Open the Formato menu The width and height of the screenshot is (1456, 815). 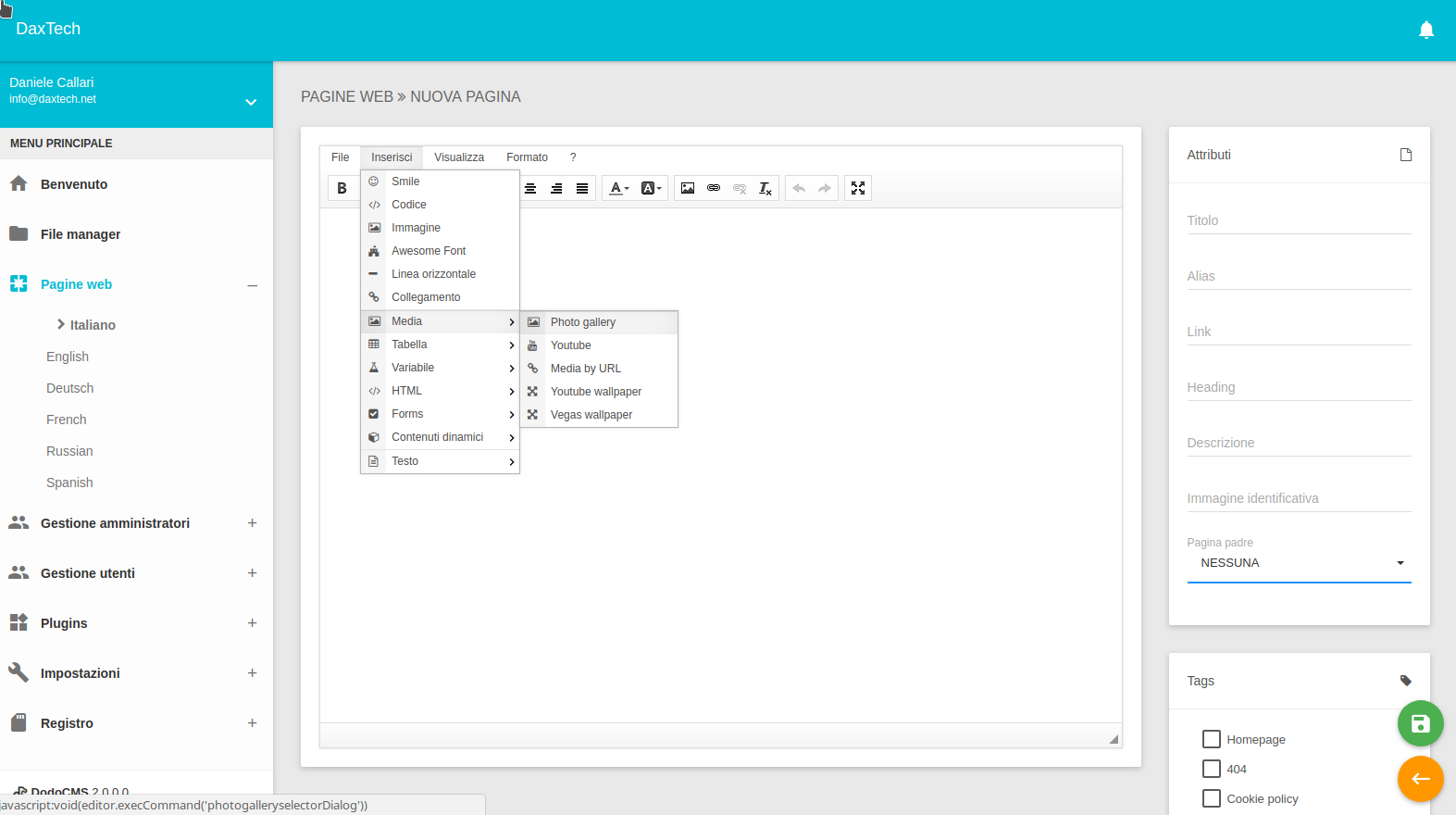pyautogui.click(x=527, y=157)
